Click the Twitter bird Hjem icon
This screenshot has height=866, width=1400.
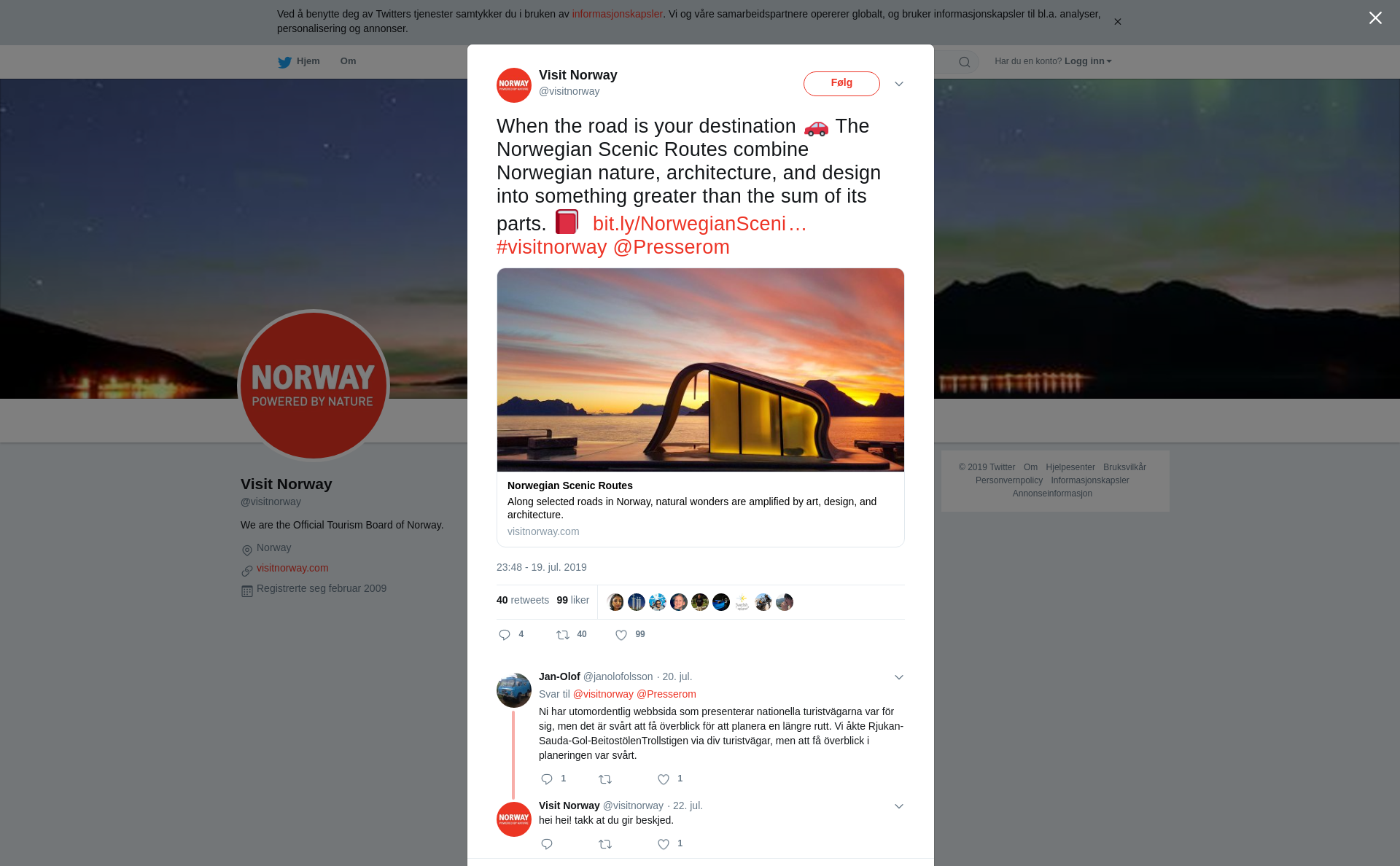(x=284, y=62)
